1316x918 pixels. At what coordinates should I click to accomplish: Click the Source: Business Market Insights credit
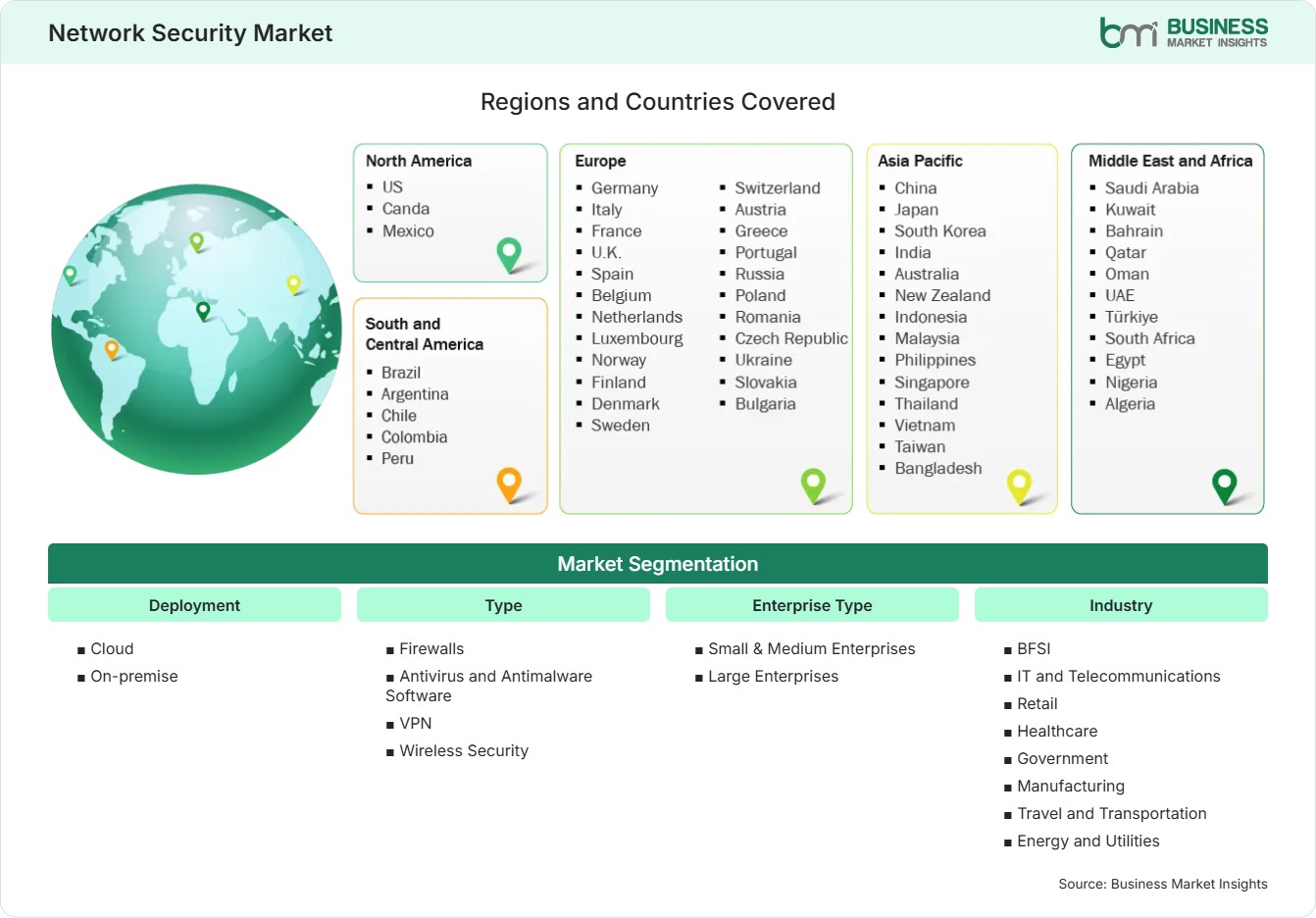(x=1163, y=885)
